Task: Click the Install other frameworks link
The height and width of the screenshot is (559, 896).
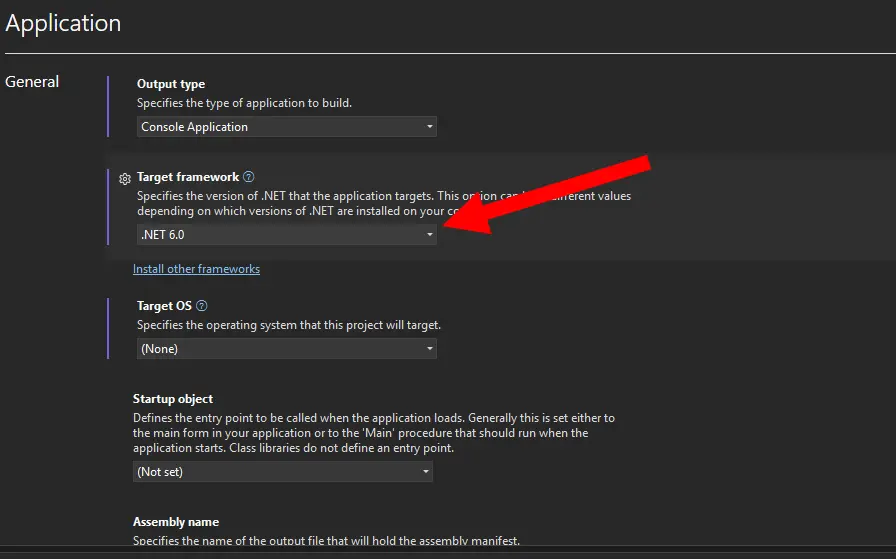Action: (196, 269)
